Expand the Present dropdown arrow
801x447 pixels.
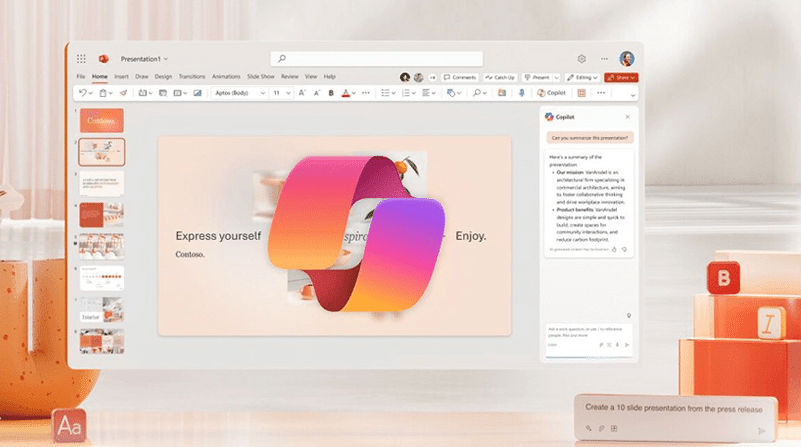[556, 78]
